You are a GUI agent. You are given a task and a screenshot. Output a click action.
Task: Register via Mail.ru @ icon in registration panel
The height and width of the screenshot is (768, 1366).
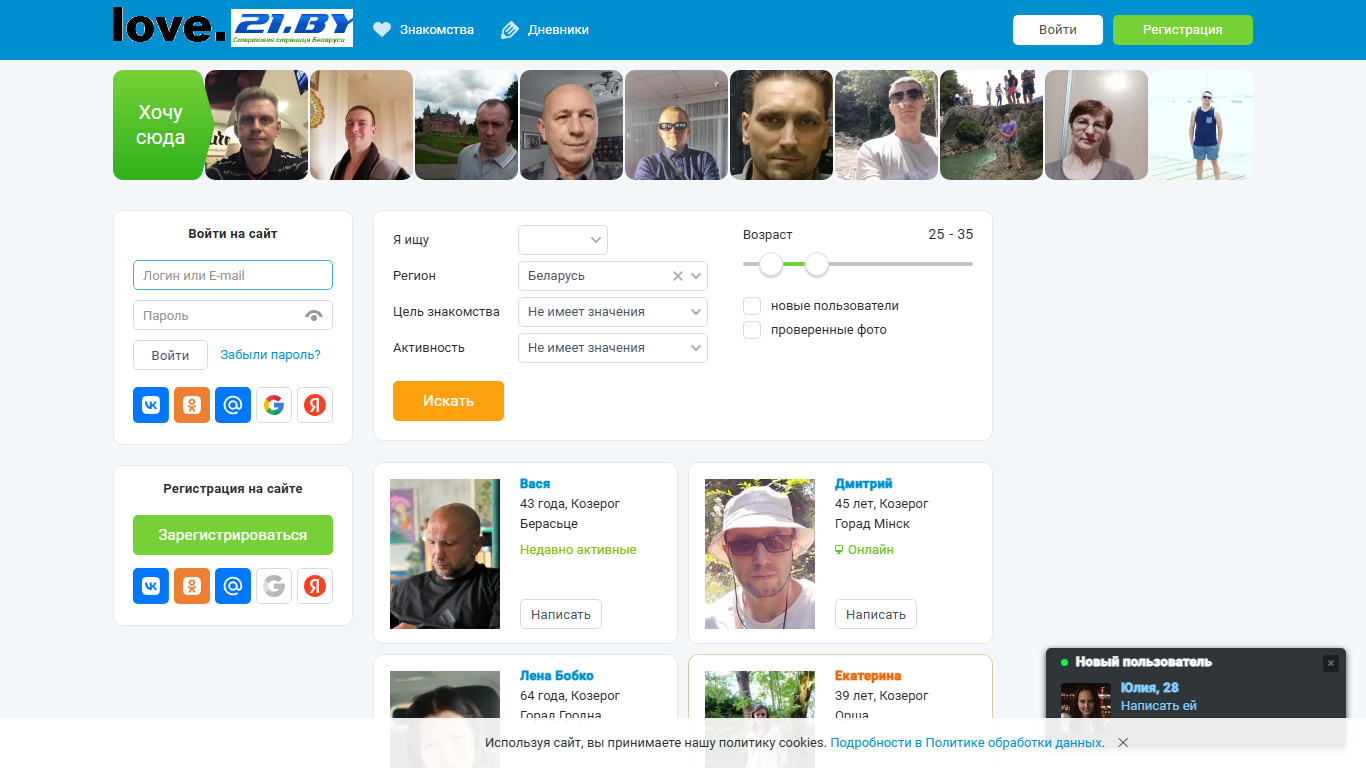(x=233, y=586)
